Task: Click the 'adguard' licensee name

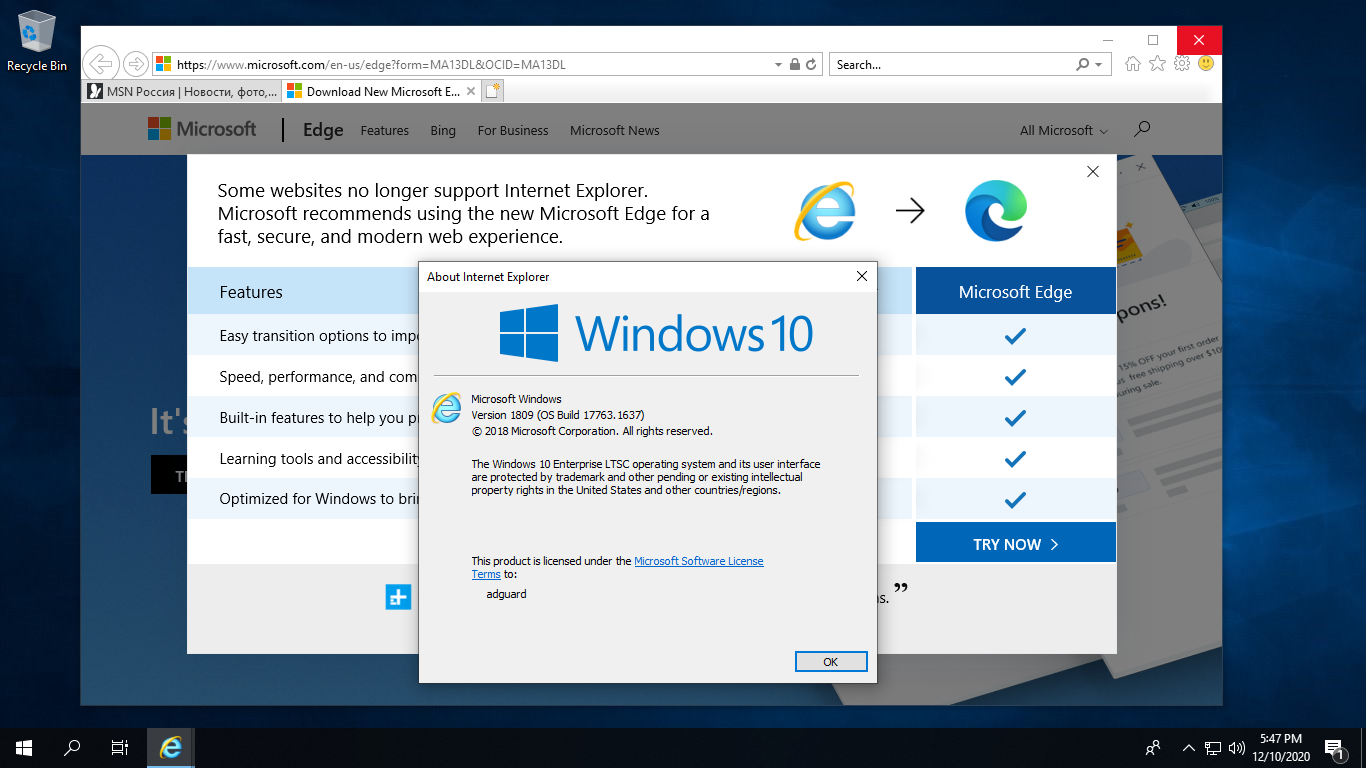Action: 506,594
